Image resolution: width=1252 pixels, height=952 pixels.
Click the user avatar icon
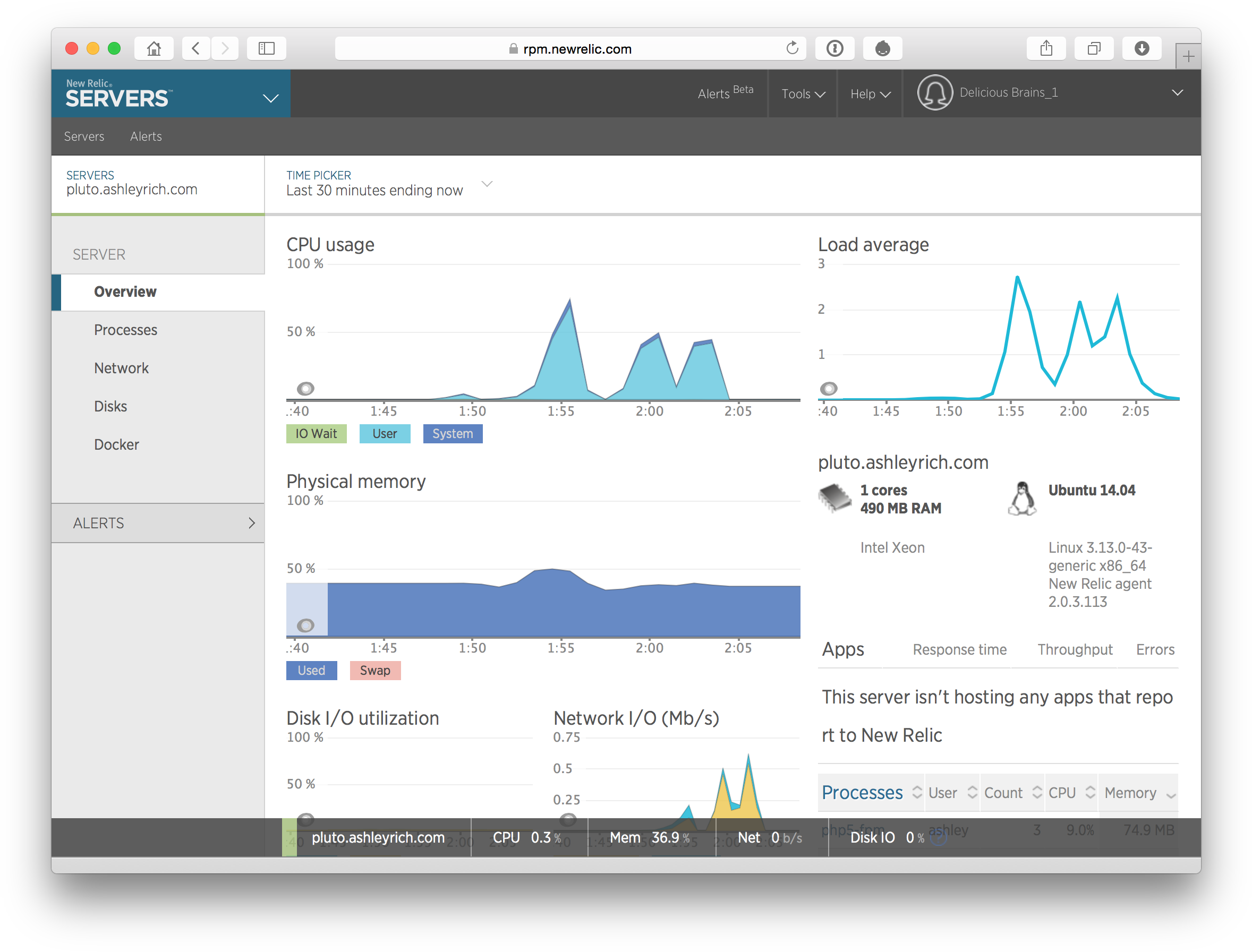point(934,93)
